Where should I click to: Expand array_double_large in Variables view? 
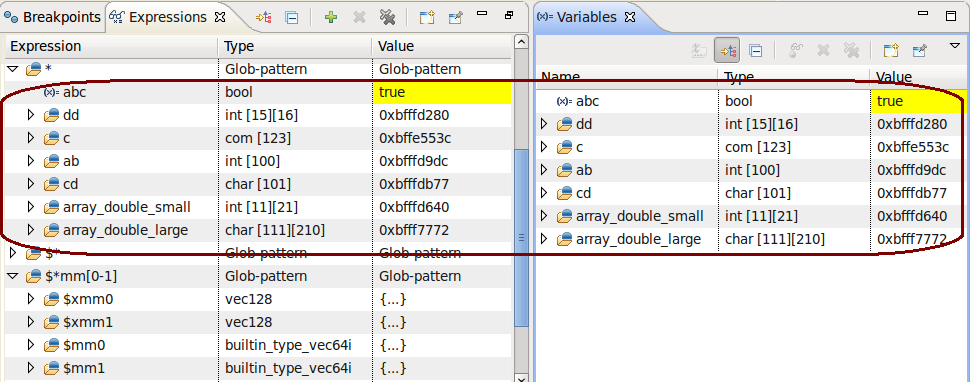coord(544,239)
